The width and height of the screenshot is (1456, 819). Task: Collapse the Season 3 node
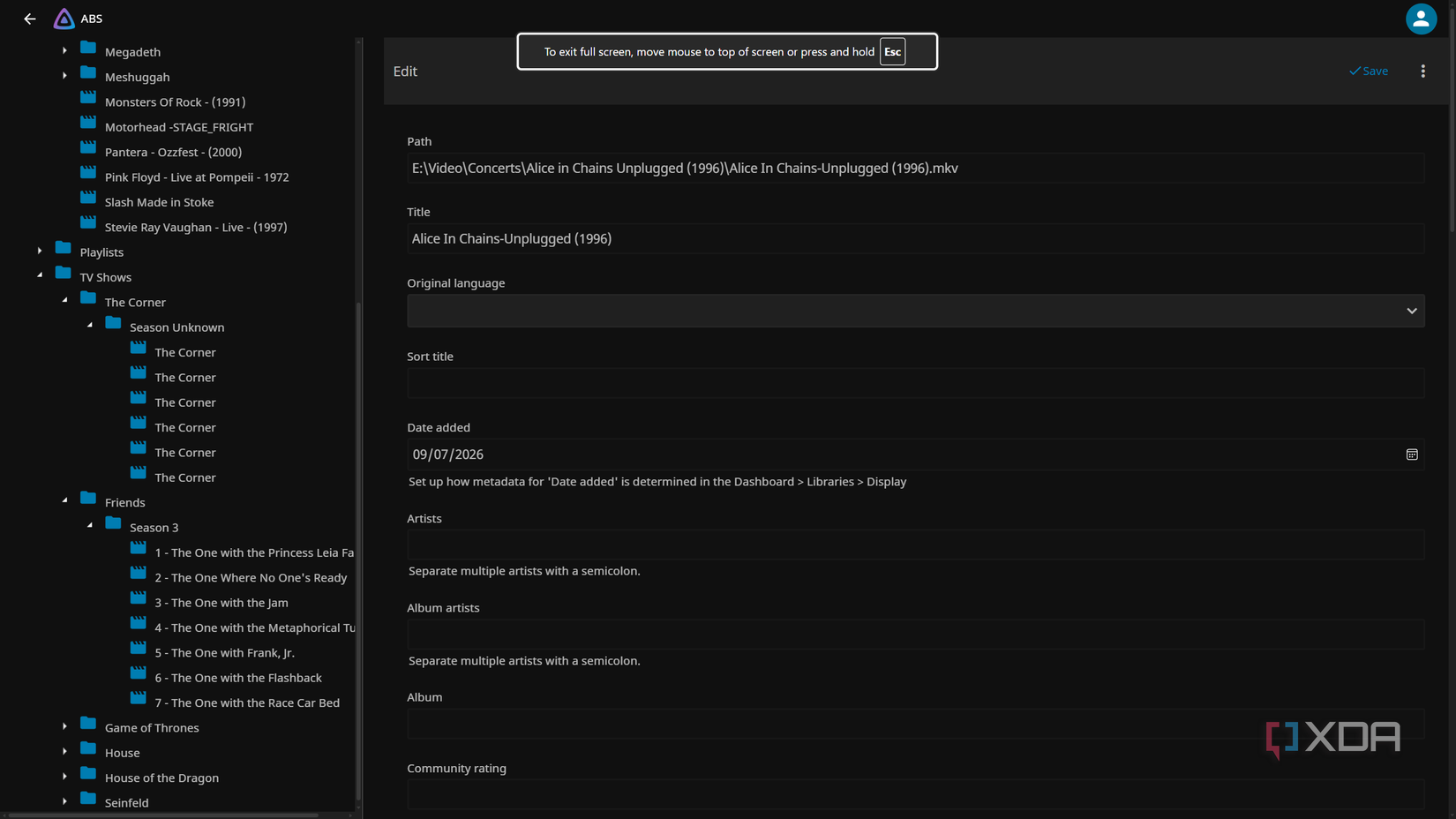(90, 526)
